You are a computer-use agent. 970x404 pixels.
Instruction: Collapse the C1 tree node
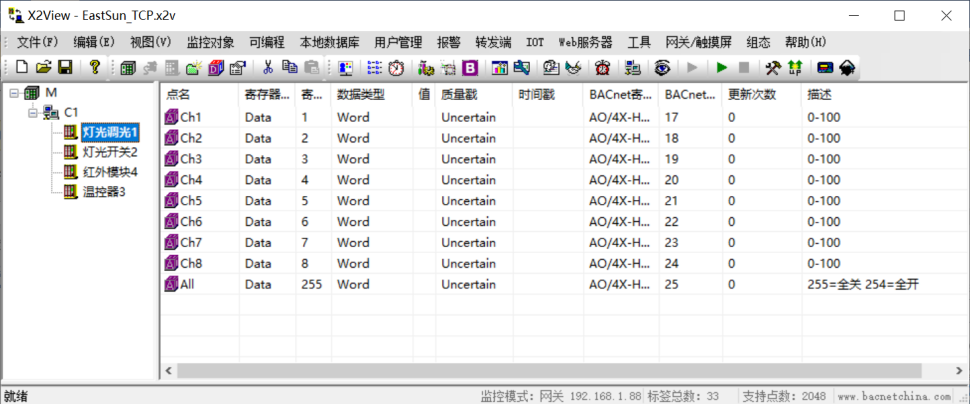[x=33, y=113]
